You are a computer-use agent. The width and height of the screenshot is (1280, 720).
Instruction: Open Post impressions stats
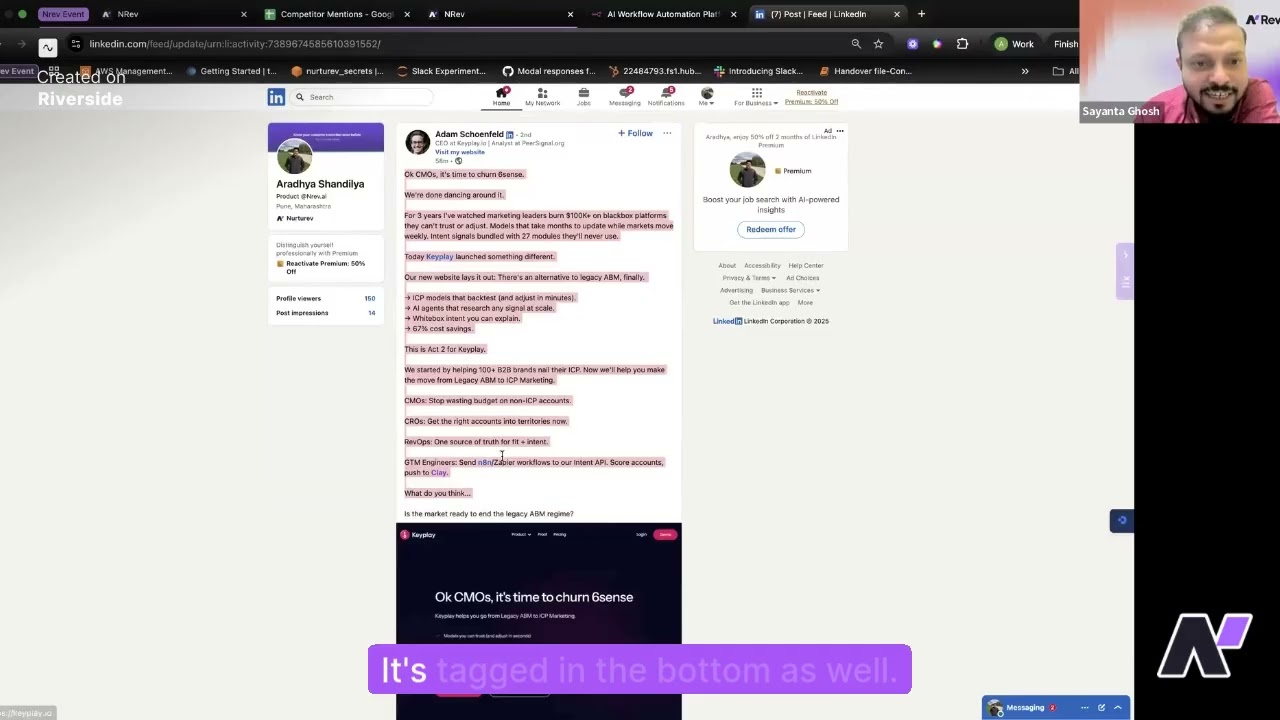pyautogui.click(x=325, y=313)
